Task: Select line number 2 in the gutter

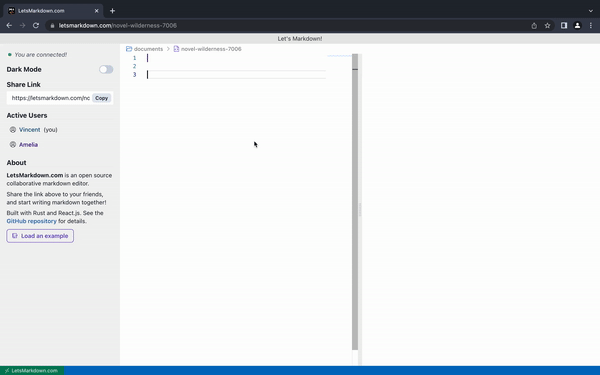Action: [135, 66]
